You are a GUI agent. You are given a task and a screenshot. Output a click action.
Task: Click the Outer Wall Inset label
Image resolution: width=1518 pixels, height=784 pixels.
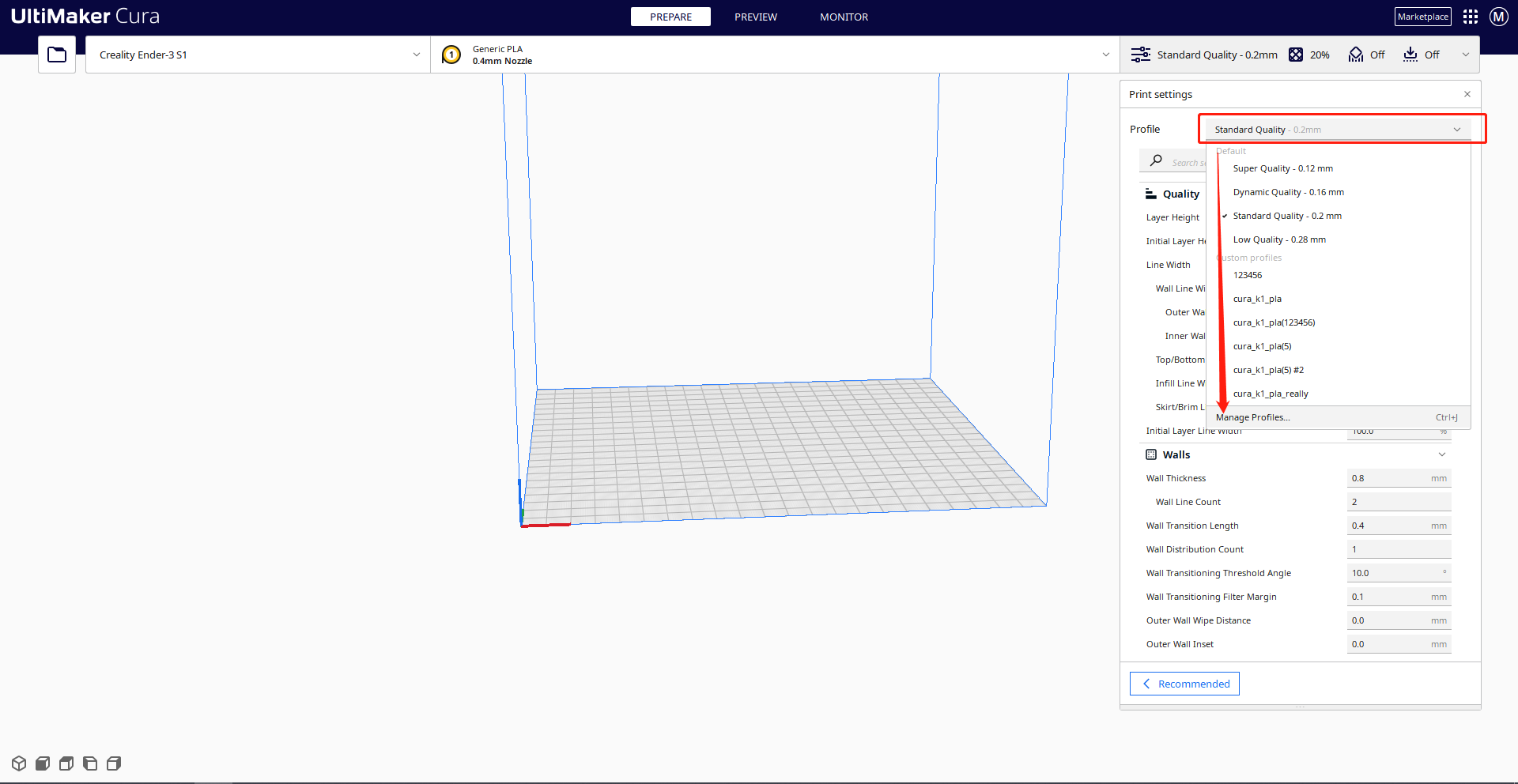1180,644
